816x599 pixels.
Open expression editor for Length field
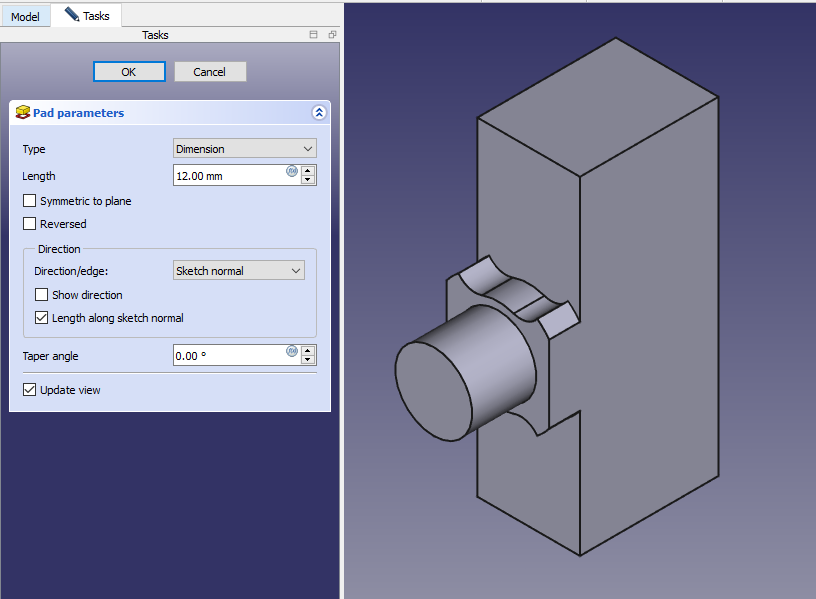tap(292, 171)
